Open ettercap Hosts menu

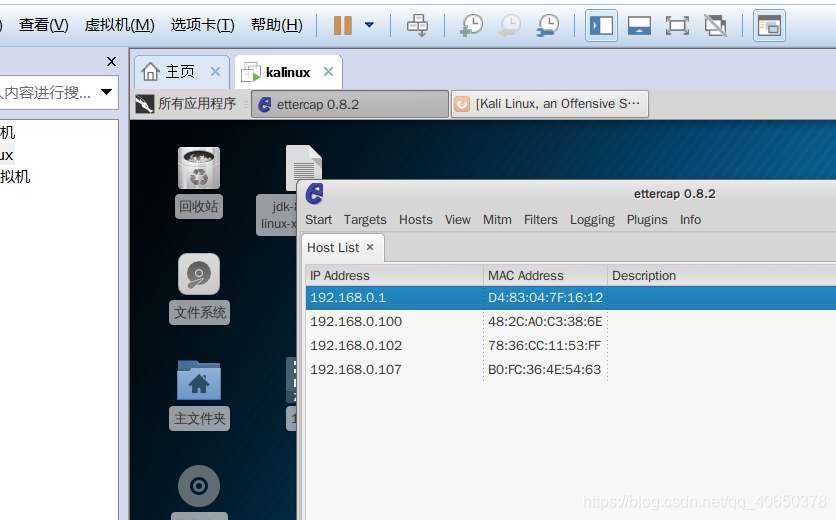416,220
